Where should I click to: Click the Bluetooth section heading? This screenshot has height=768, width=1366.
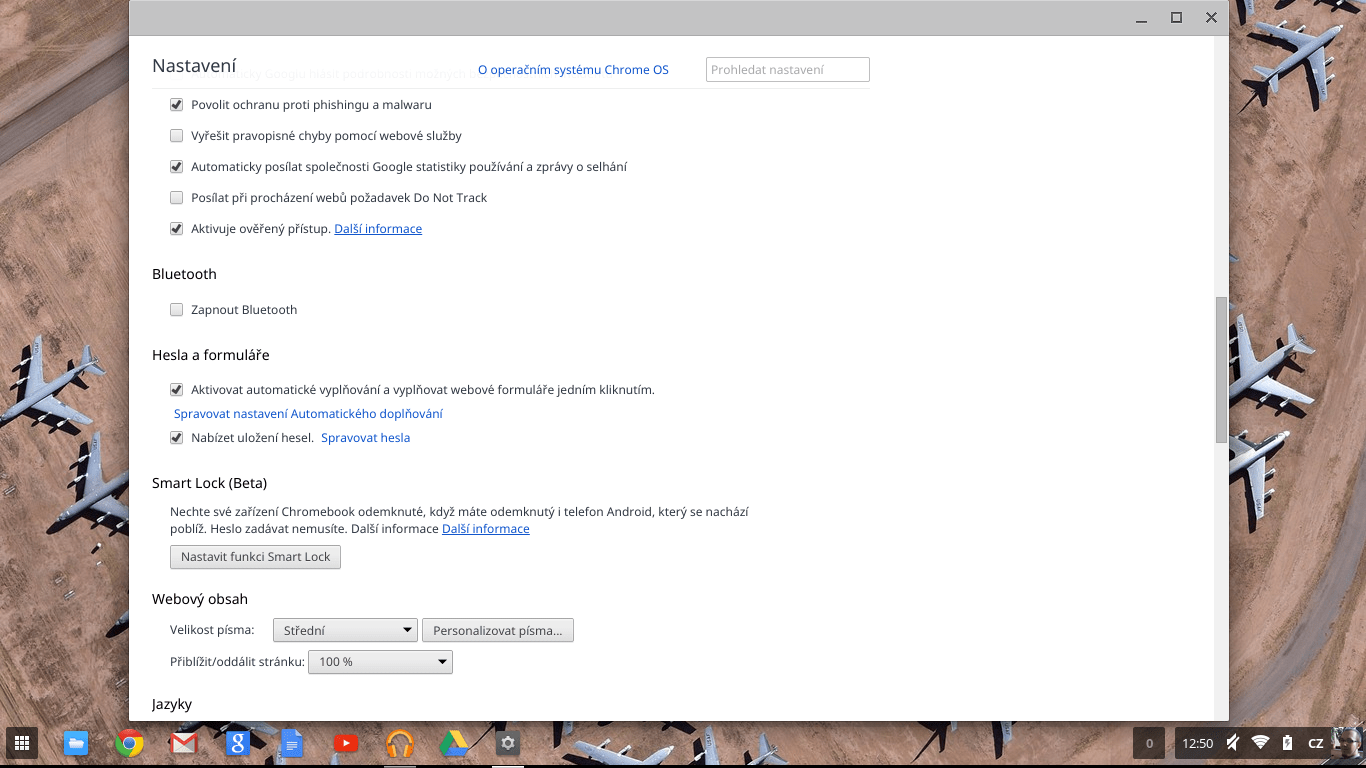[x=184, y=273]
